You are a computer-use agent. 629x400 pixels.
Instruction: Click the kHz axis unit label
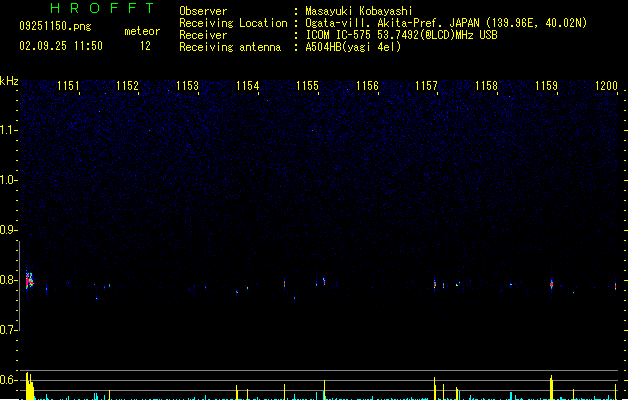pos(9,81)
